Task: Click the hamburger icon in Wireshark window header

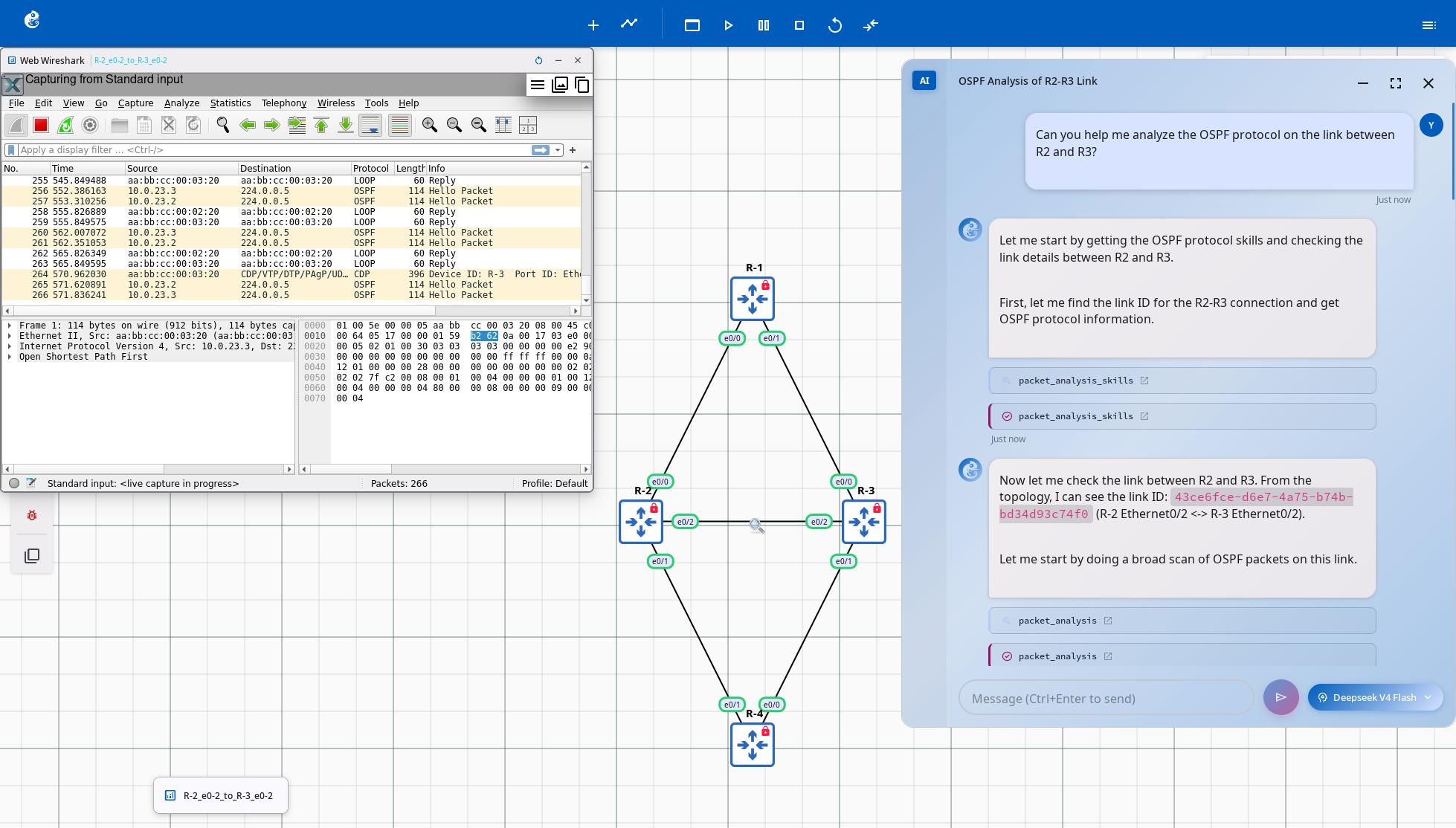Action: (x=538, y=85)
